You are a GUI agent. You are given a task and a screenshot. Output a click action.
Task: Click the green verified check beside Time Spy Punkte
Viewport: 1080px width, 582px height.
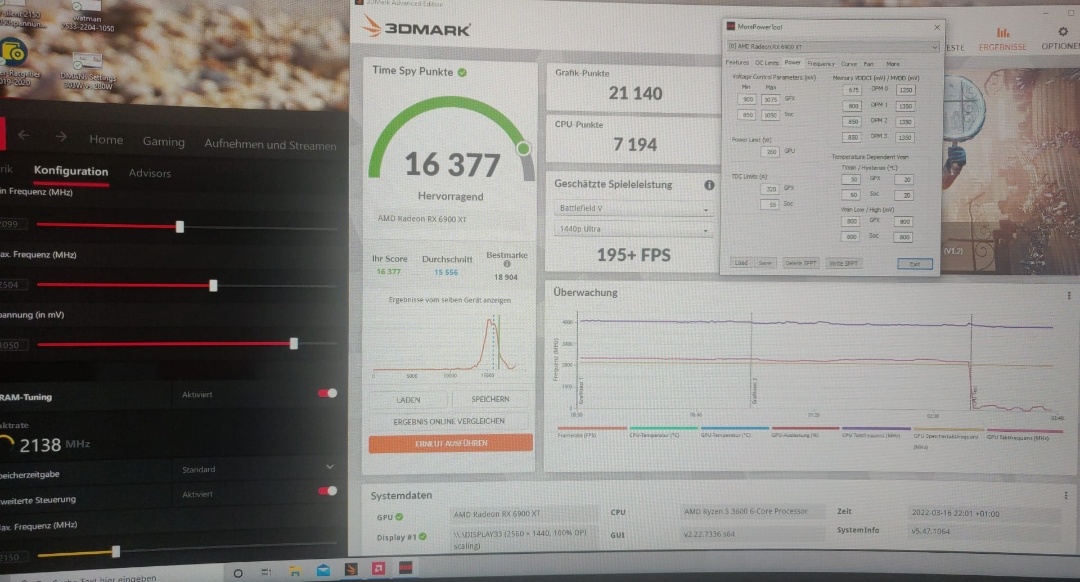tap(462, 72)
